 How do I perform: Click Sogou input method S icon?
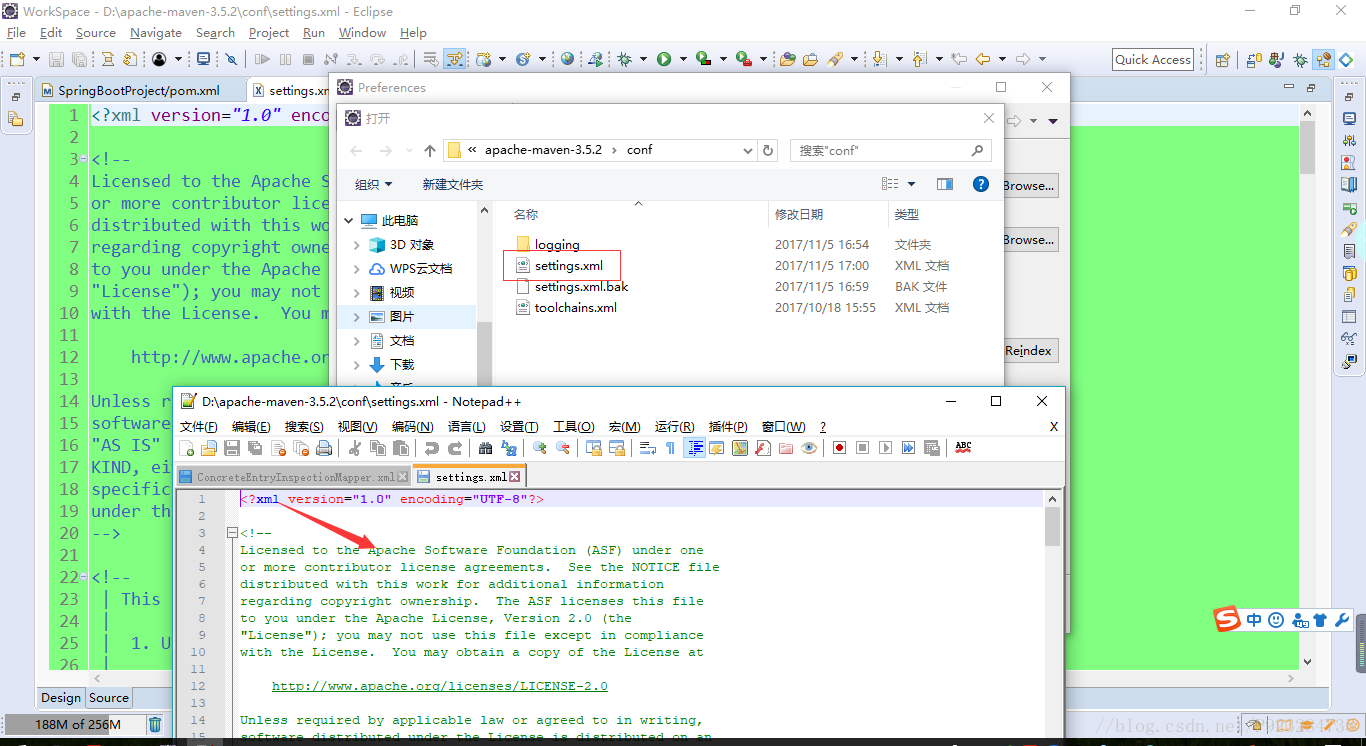(1227, 619)
